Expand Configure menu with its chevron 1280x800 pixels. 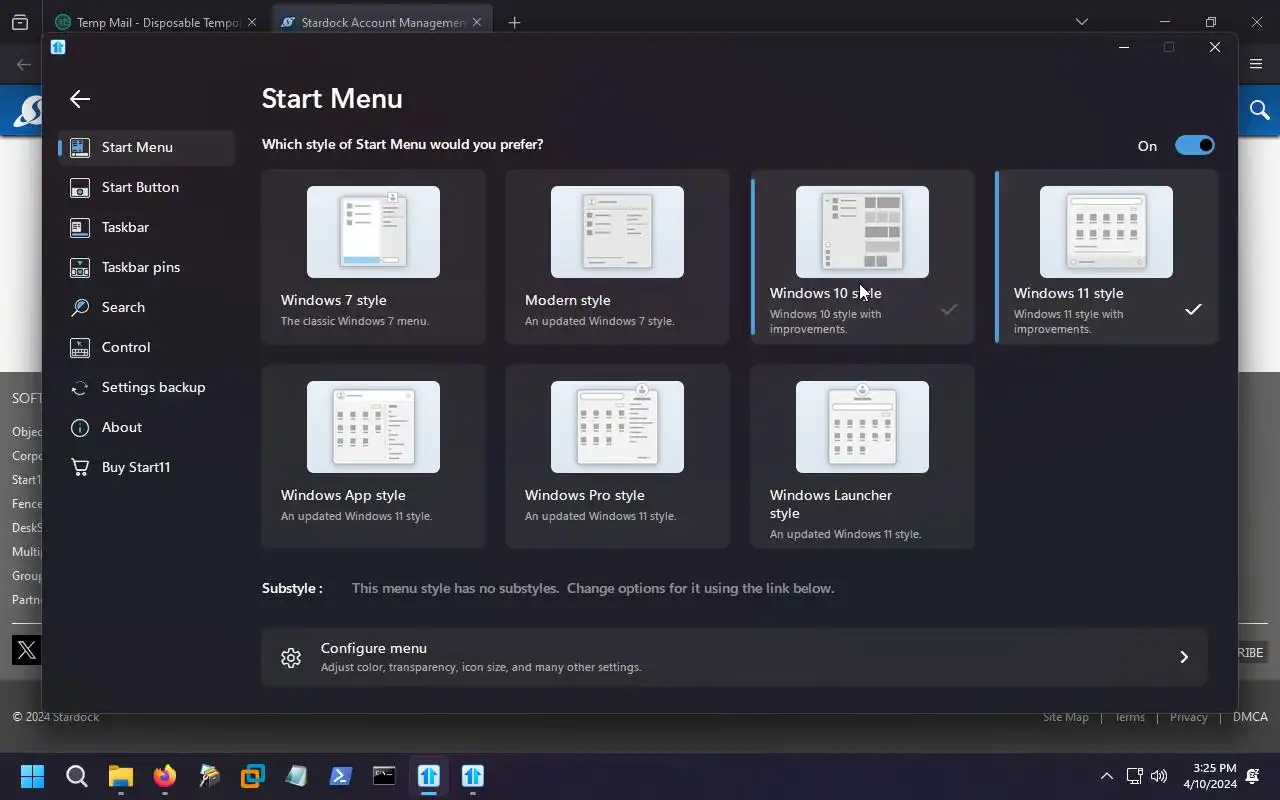(x=1184, y=657)
